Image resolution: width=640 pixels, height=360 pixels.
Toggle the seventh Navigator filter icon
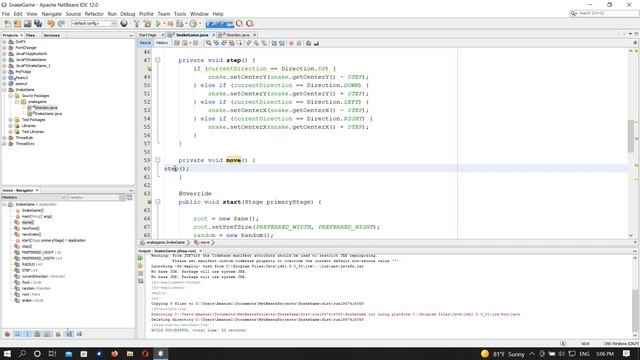point(69,334)
